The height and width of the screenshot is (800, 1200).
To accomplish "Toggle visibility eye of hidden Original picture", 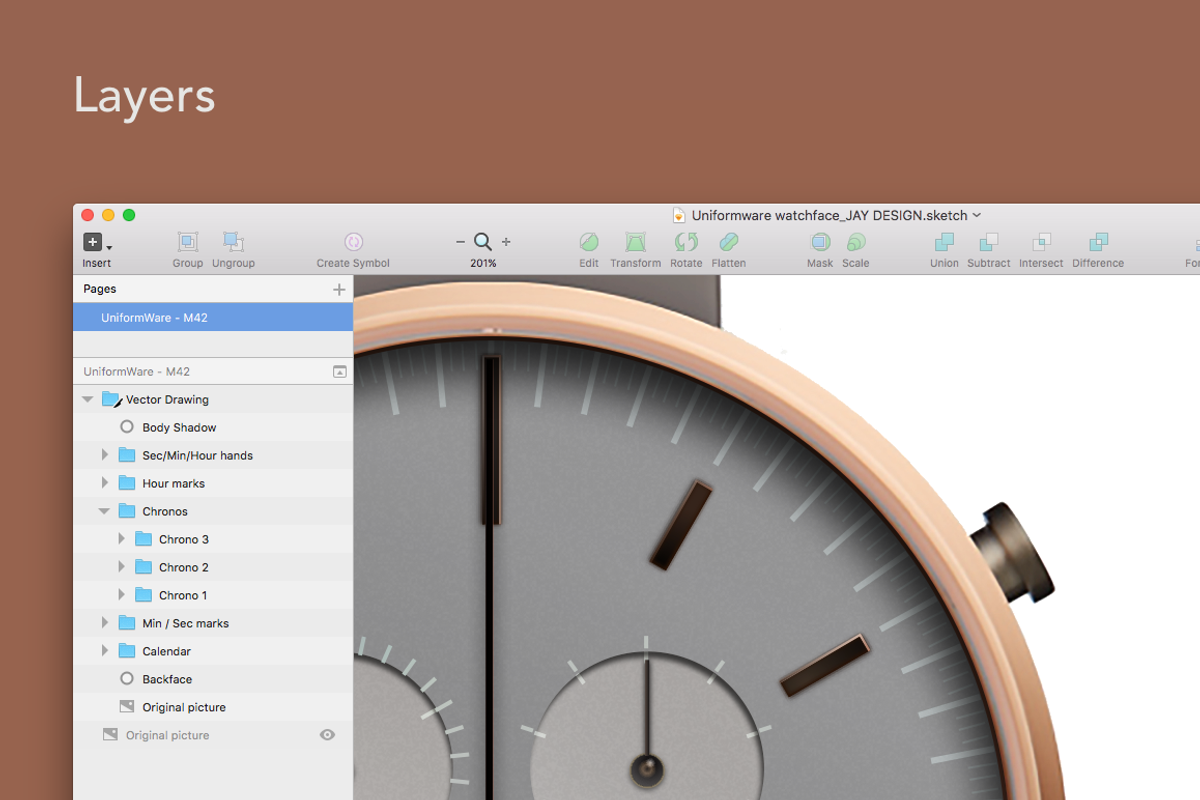I will [x=327, y=735].
